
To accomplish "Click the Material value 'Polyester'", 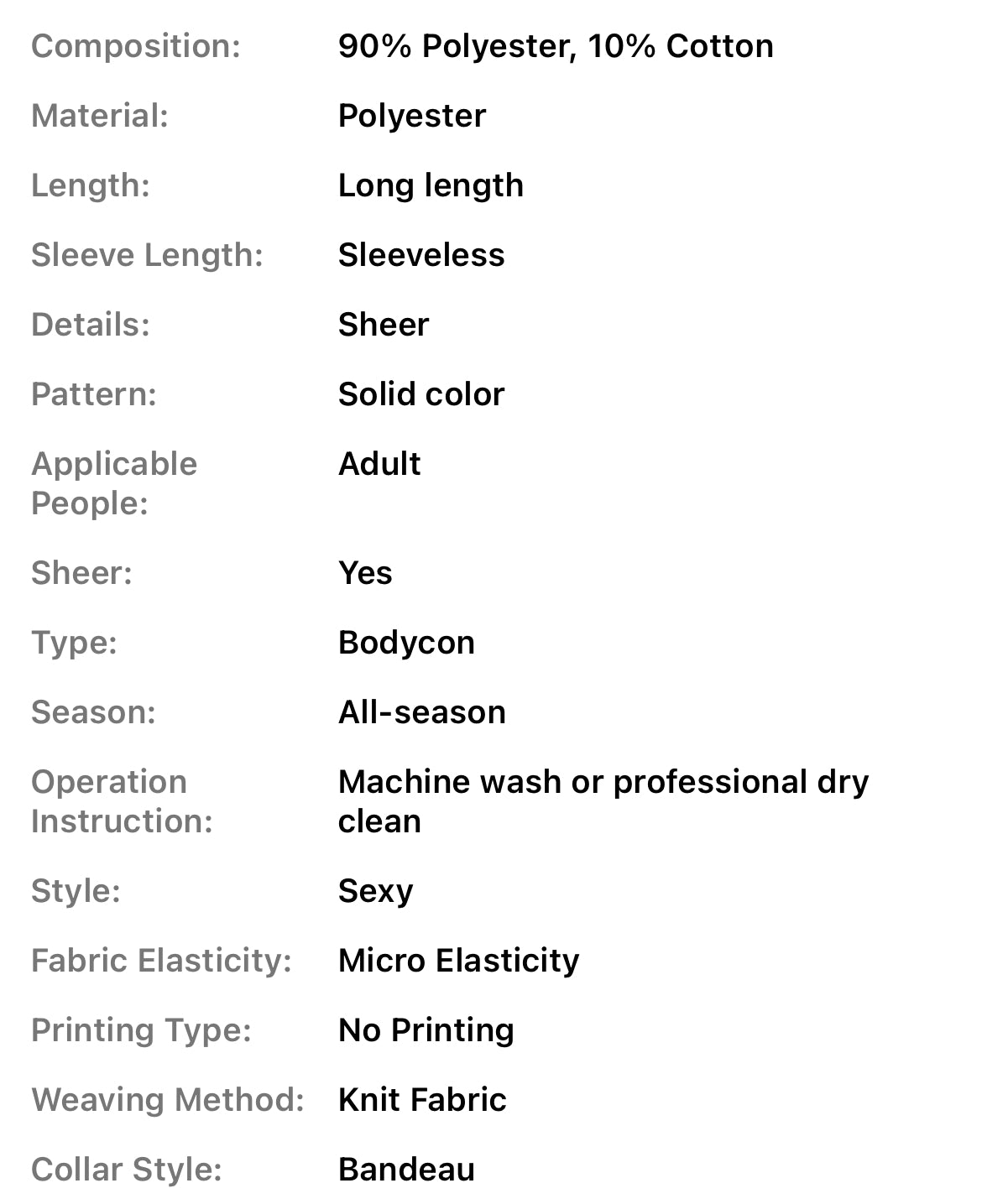I will pyautogui.click(x=411, y=116).
